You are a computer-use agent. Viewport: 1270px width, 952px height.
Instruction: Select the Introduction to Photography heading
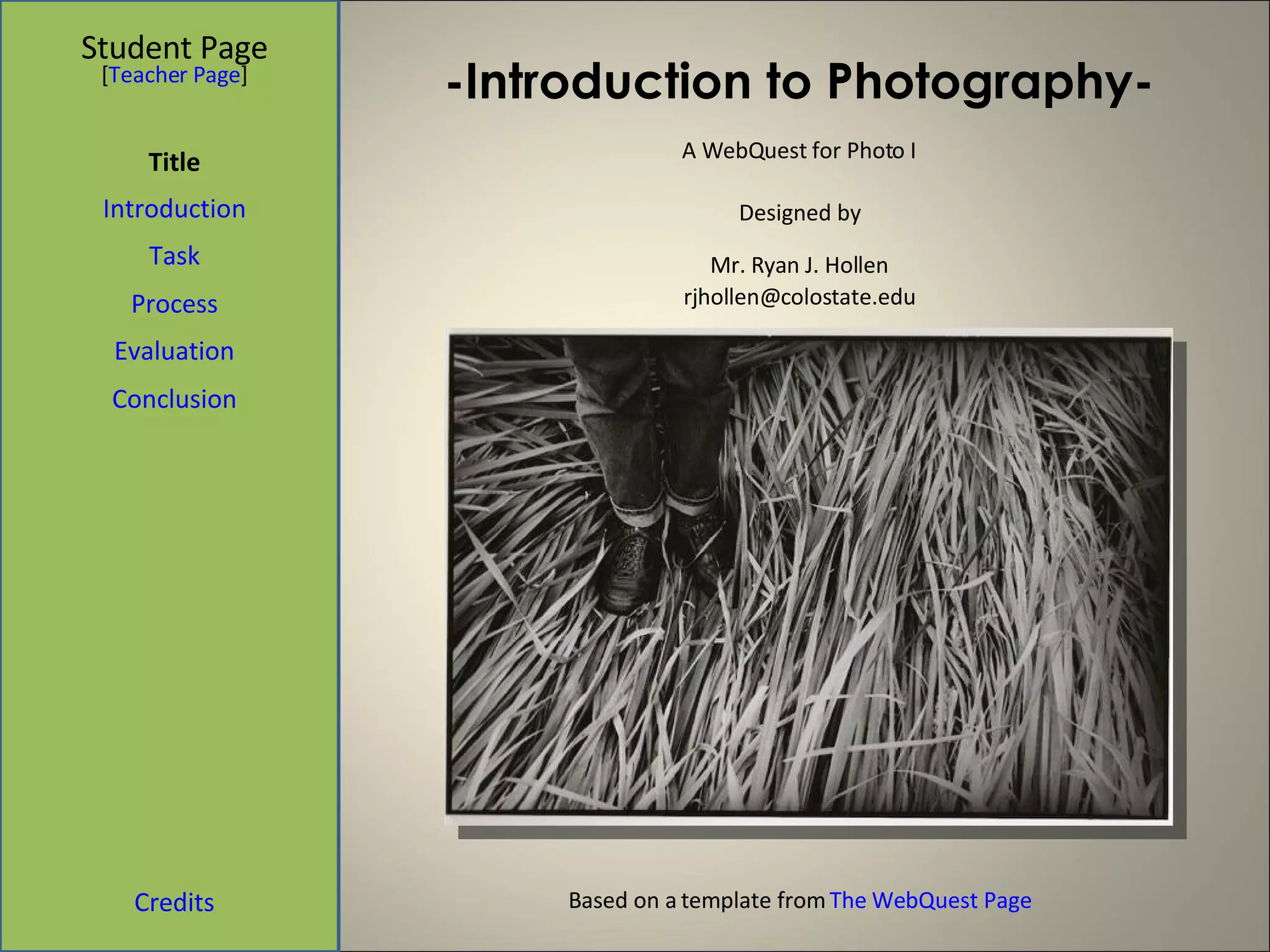799,82
